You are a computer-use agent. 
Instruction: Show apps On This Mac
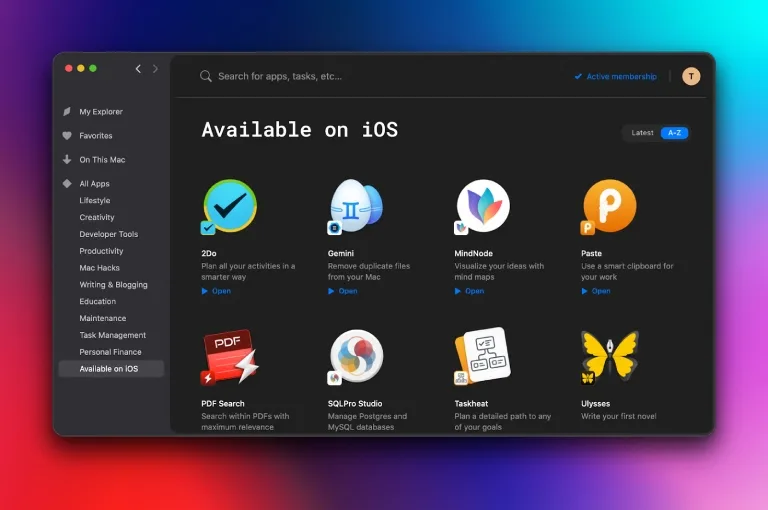102,160
